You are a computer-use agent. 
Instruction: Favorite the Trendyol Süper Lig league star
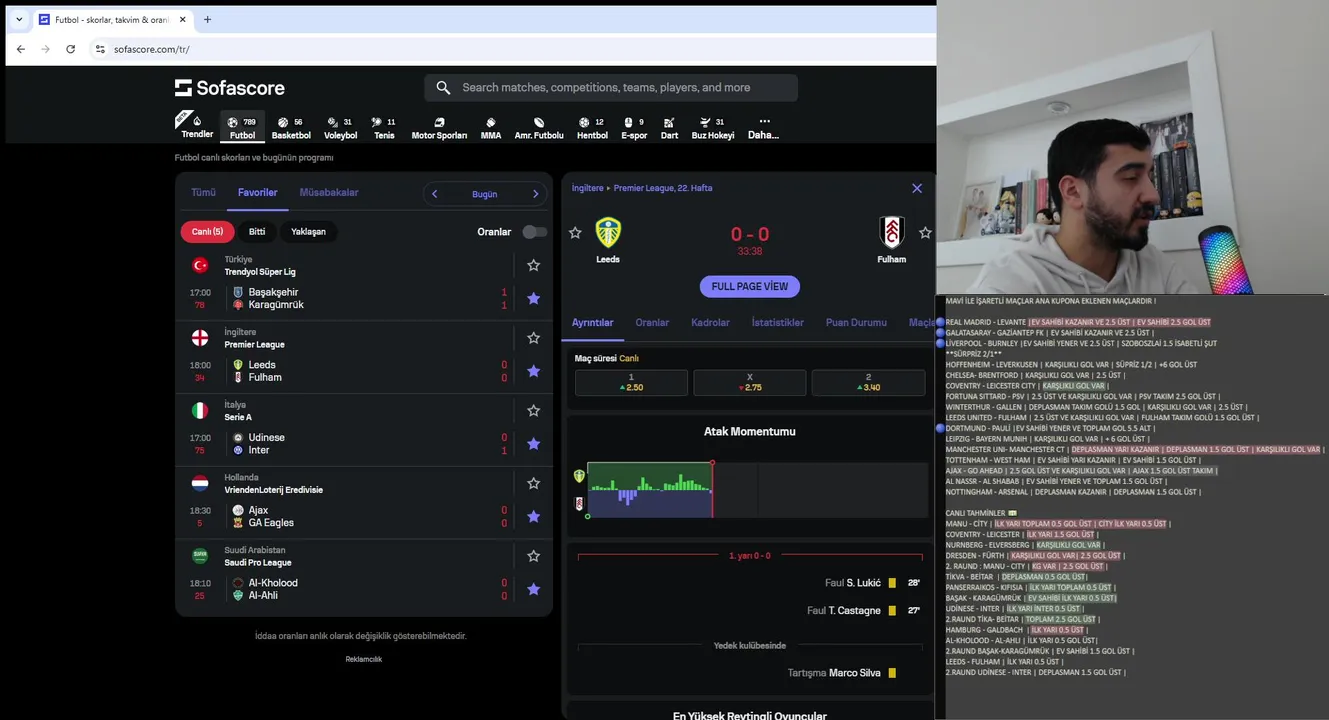(x=533, y=265)
